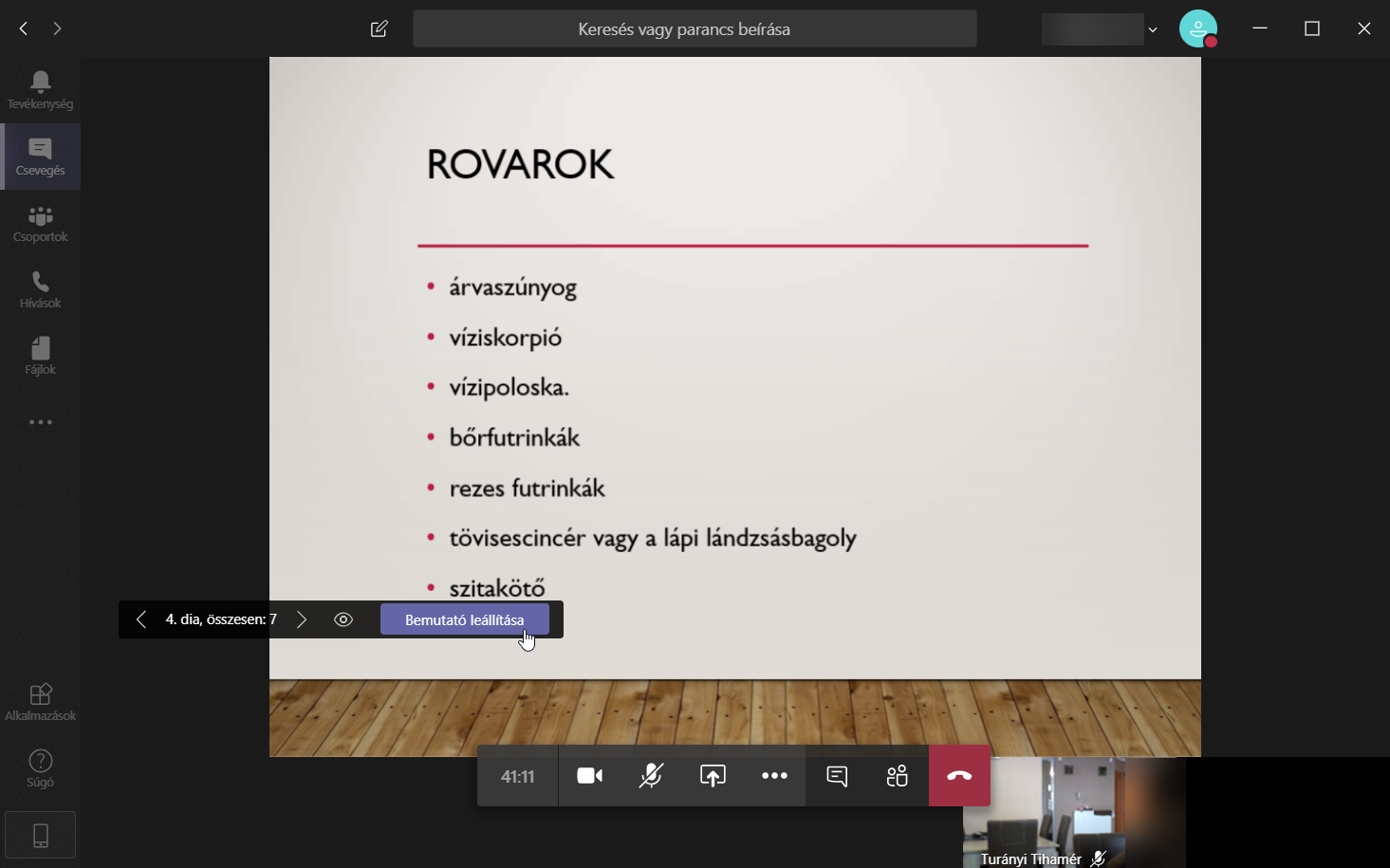Image resolution: width=1390 pixels, height=868 pixels.
Task: Open the Tevékenység activity feed
Action: (40, 90)
